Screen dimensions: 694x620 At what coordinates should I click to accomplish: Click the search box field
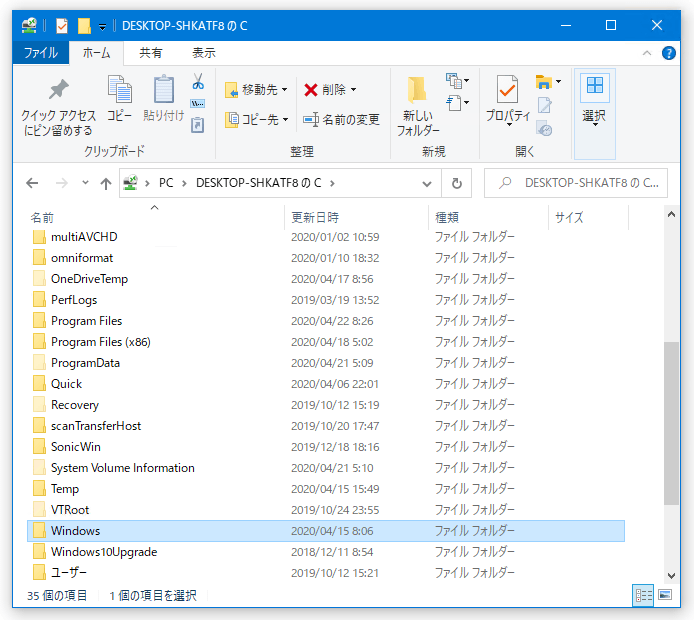[x=576, y=183]
